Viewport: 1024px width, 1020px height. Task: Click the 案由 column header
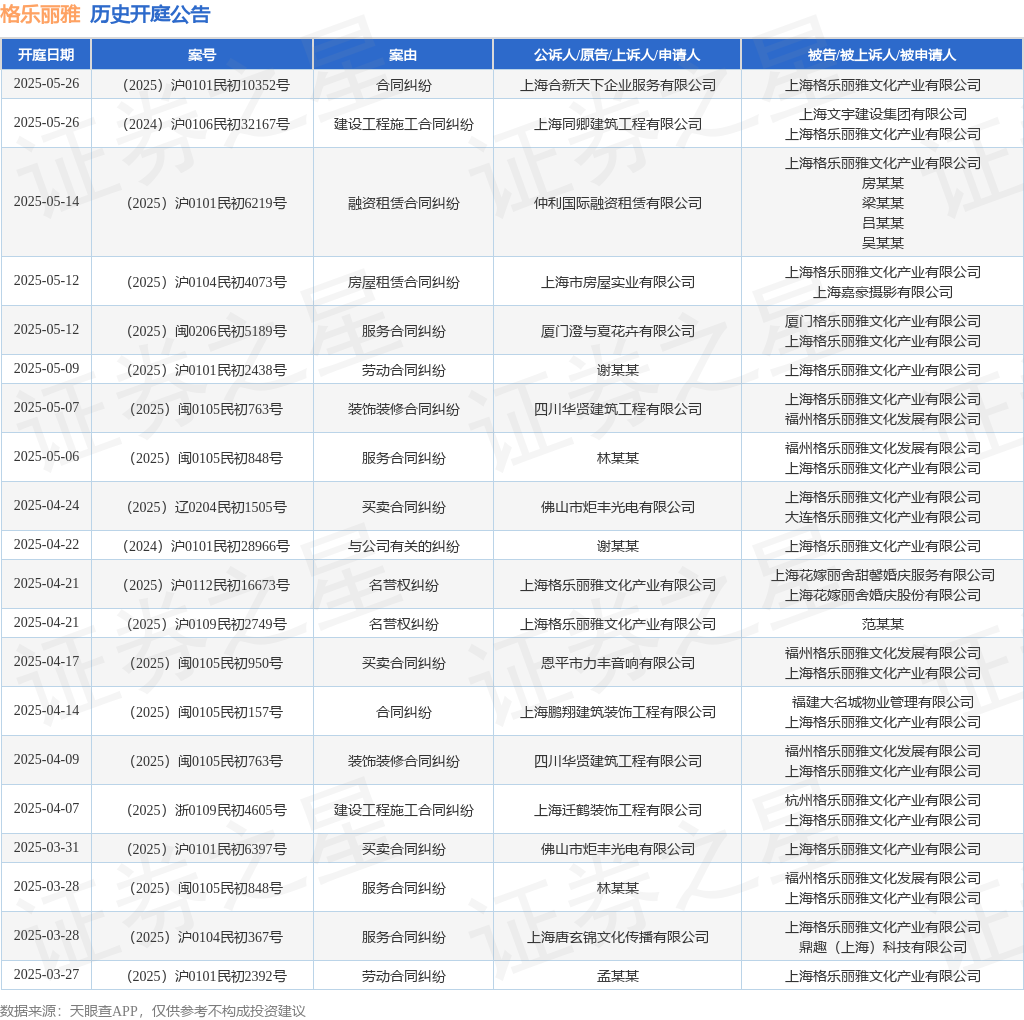tap(403, 55)
